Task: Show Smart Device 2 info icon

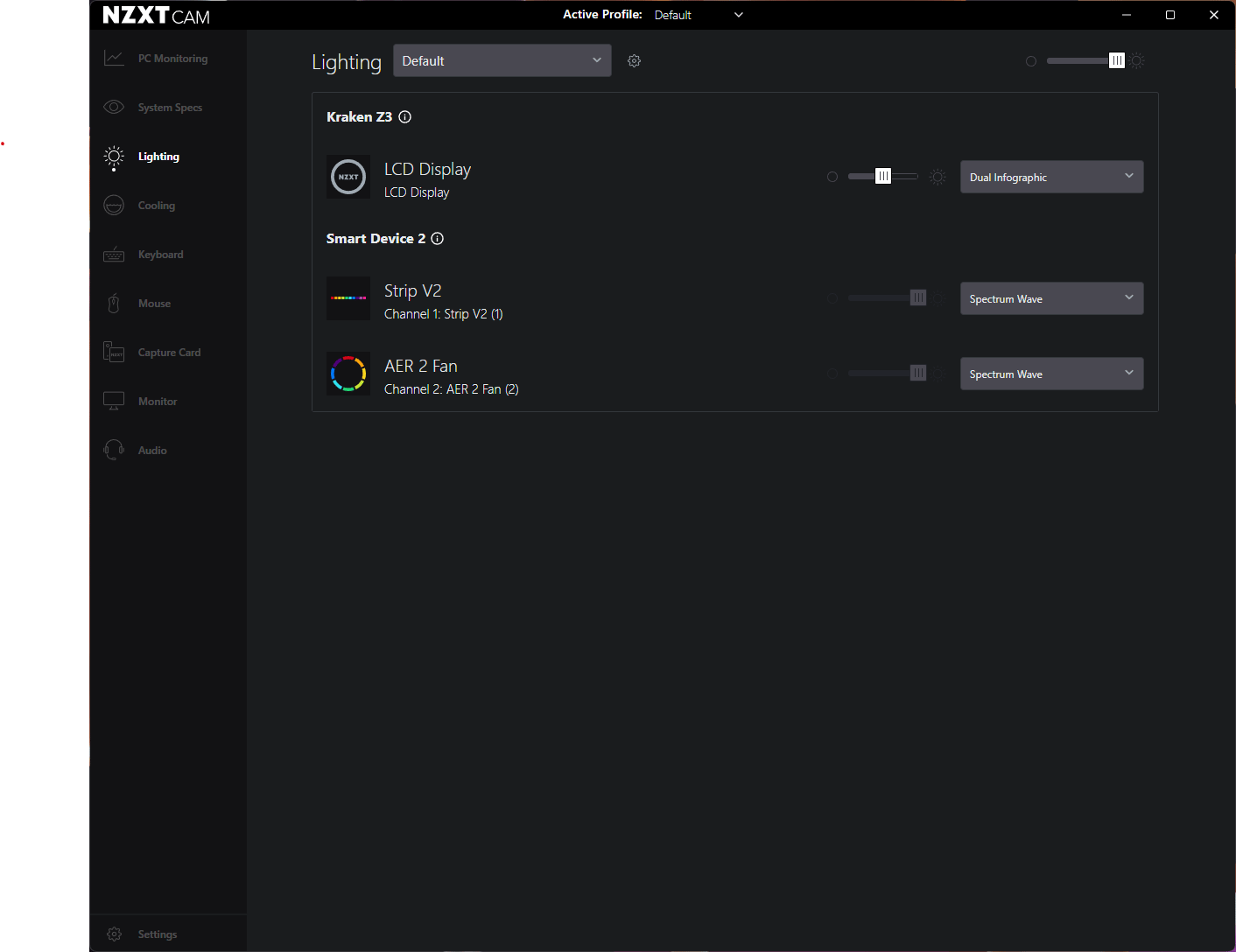Action: coord(438,239)
